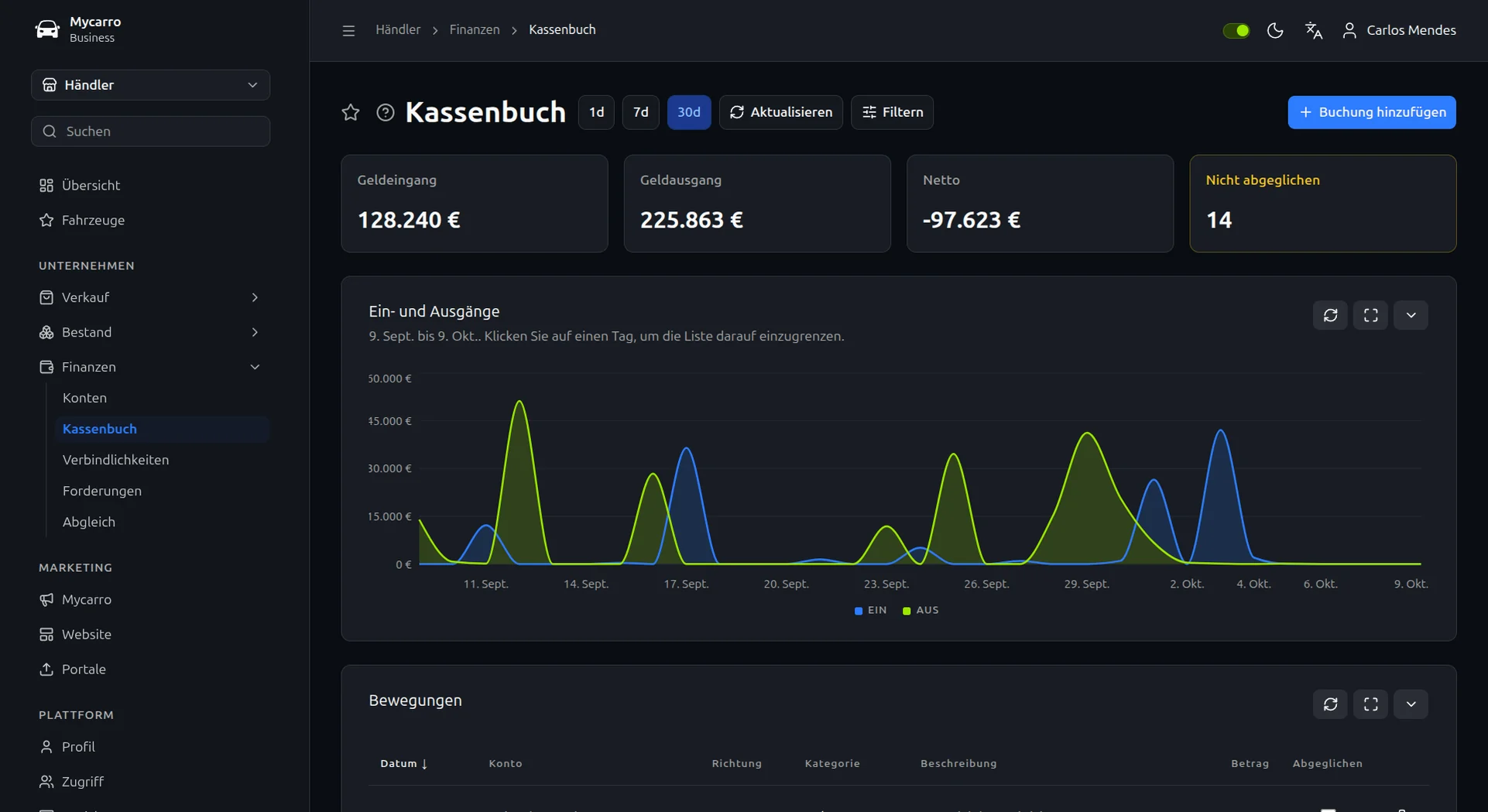The image size is (1488, 812).
Task: Collapse the Bewegungen panel chevron
Action: (1411, 704)
